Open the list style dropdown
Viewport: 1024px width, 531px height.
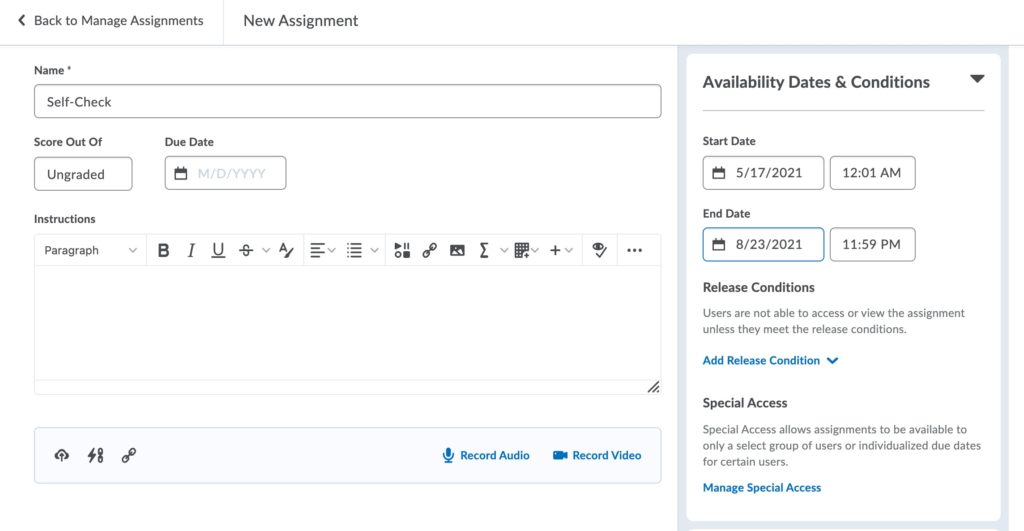point(362,251)
